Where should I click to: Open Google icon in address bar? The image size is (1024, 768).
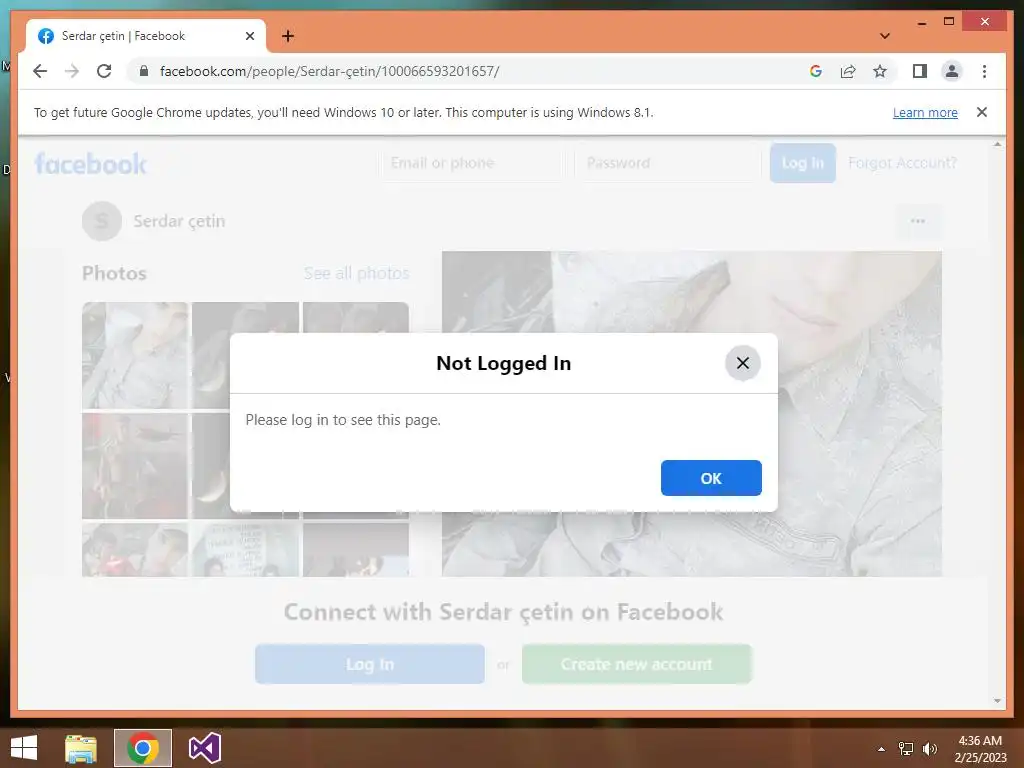pyautogui.click(x=816, y=71)
